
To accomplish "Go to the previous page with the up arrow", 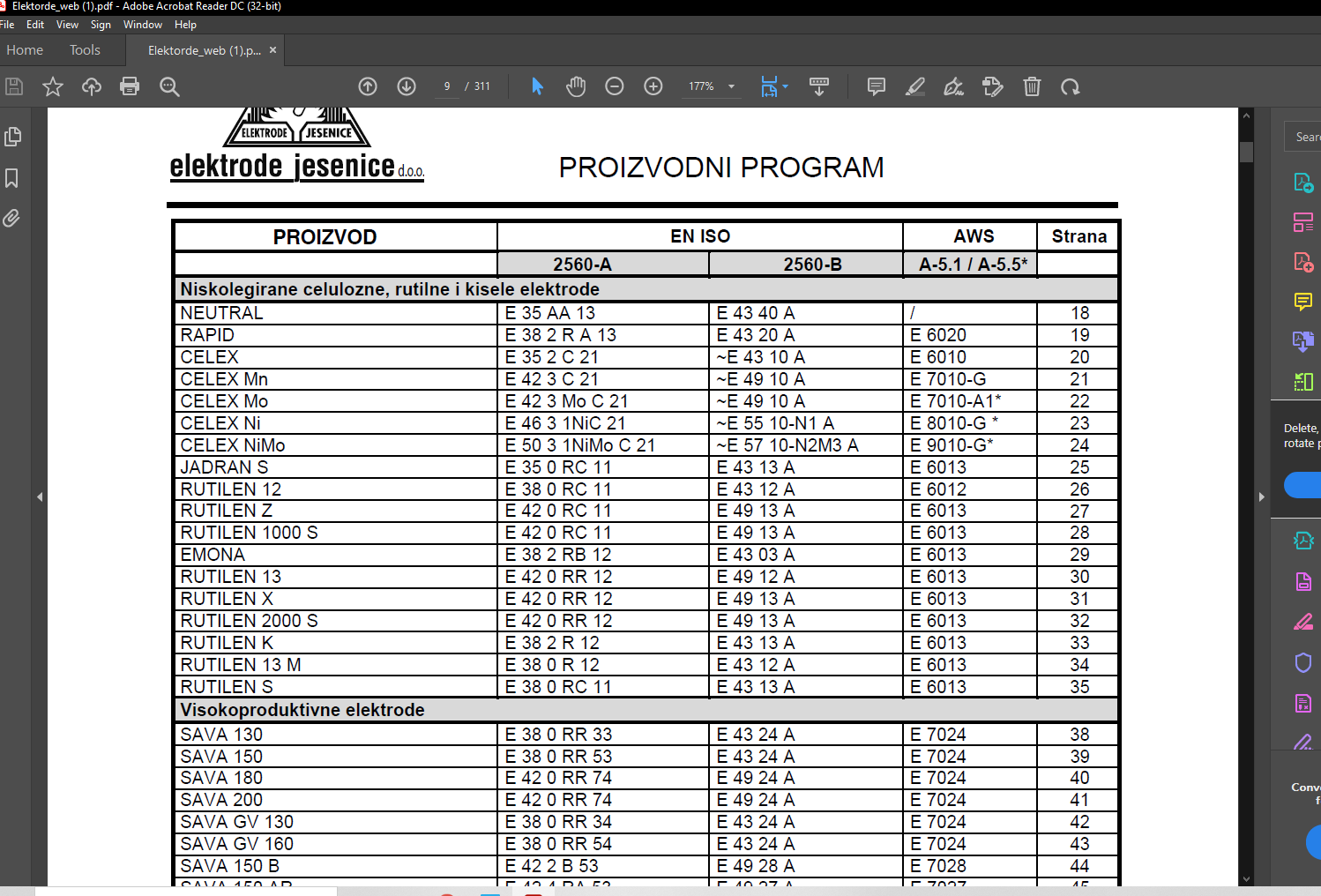I will pyautogui.click(x=368, y=86).
